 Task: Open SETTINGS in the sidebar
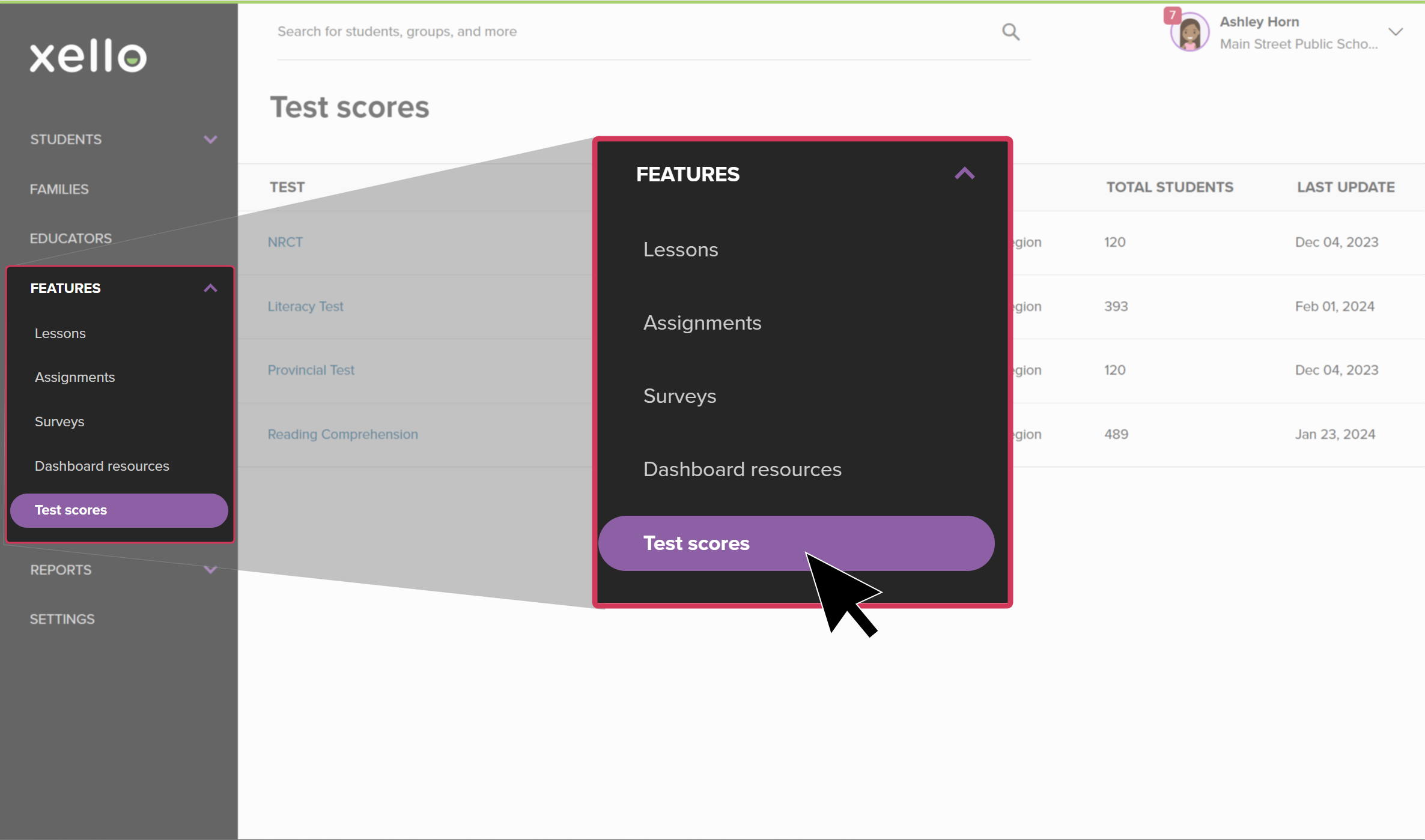tap(62, 619)
